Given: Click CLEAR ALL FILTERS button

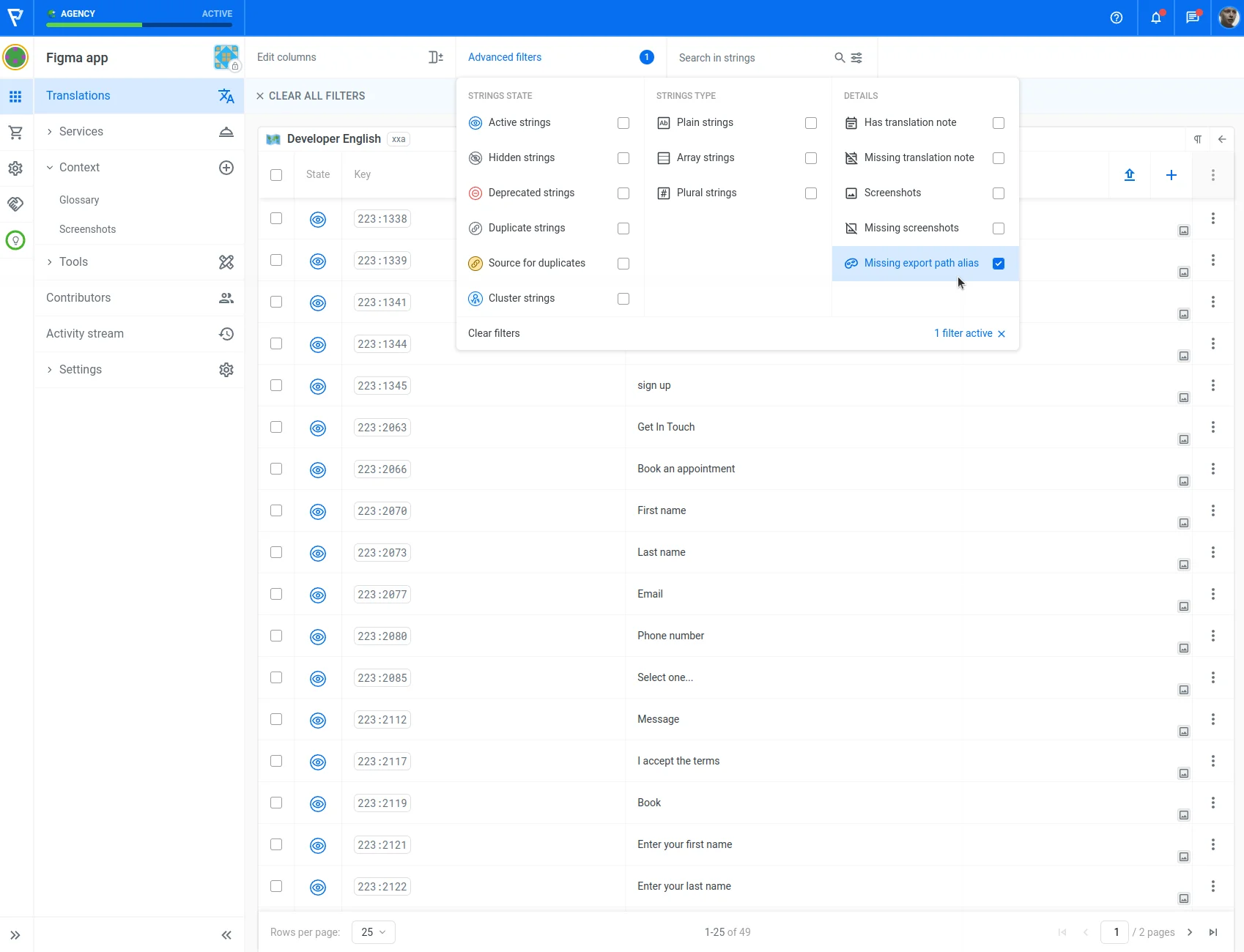Looking at the screenshot, I should pos(310,96).
